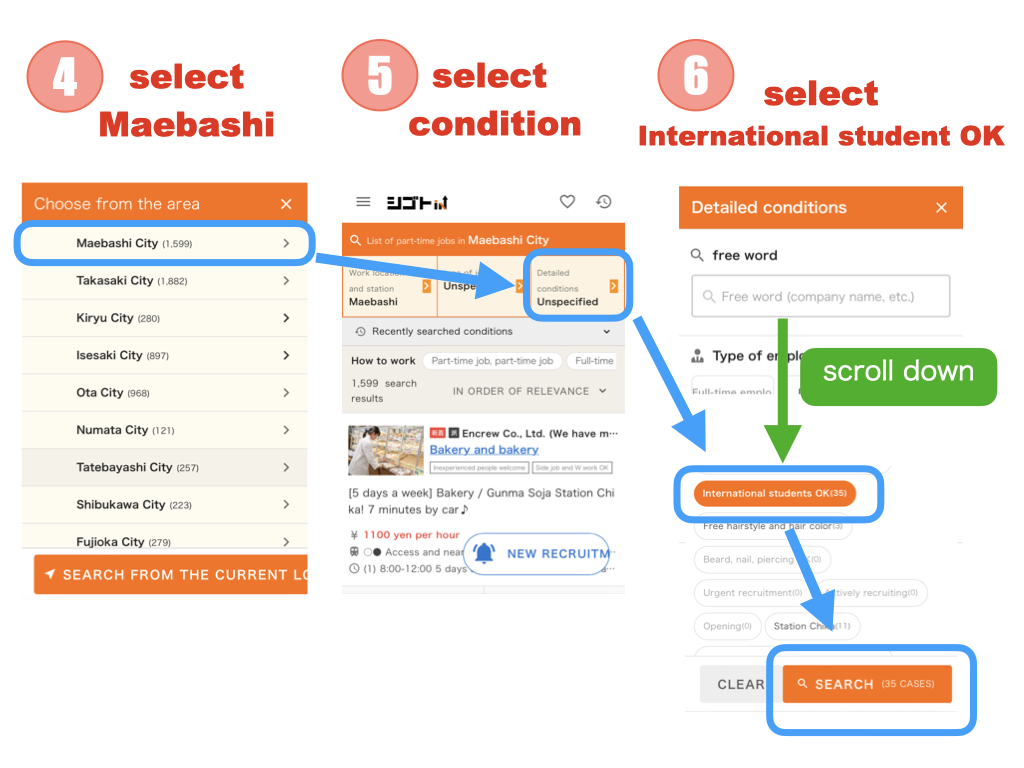This screenshot has height=768, width=1024.
Task: Close the Detailed conditions panel
Action: coord(941,208)
